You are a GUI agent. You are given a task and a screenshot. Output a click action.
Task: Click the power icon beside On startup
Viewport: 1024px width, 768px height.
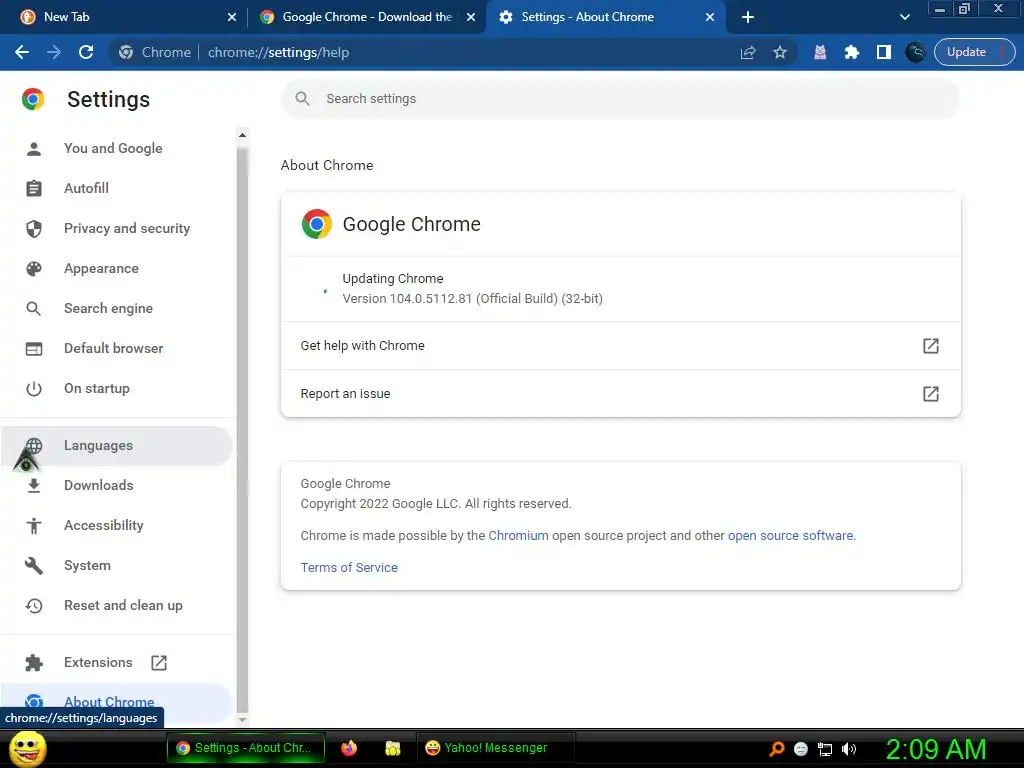(x=34, y=389)
